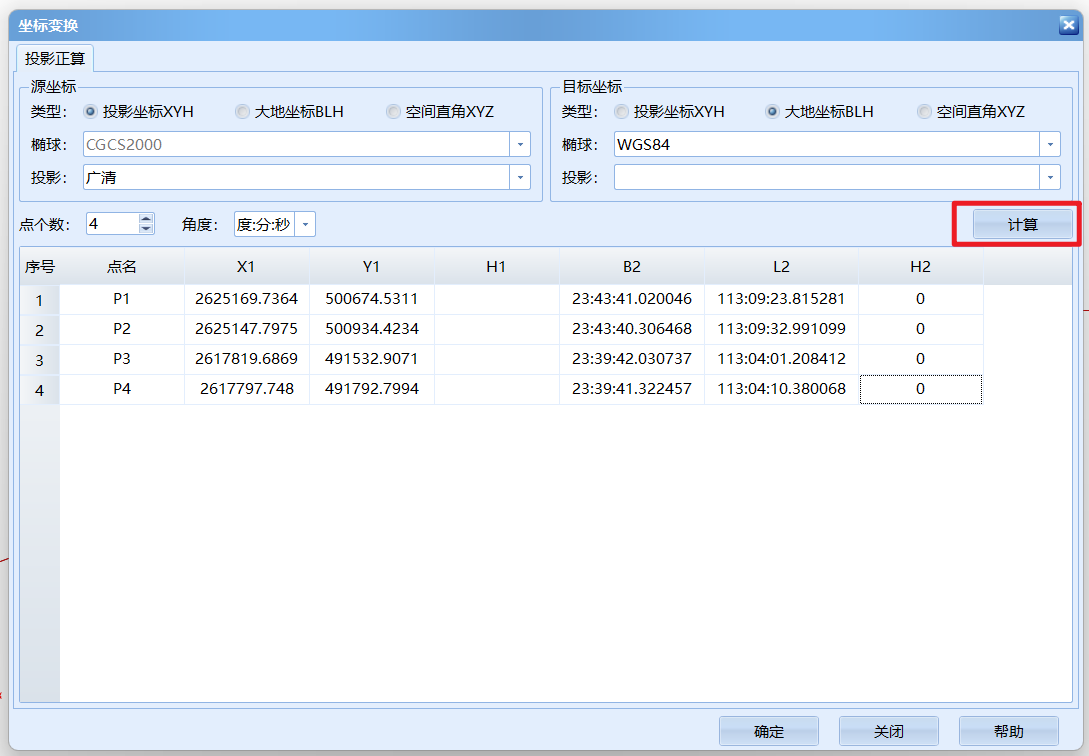Screen dimensions: 1089x756
Task: Select source type 大地坐标BLH radio
Action: (243, 112)
